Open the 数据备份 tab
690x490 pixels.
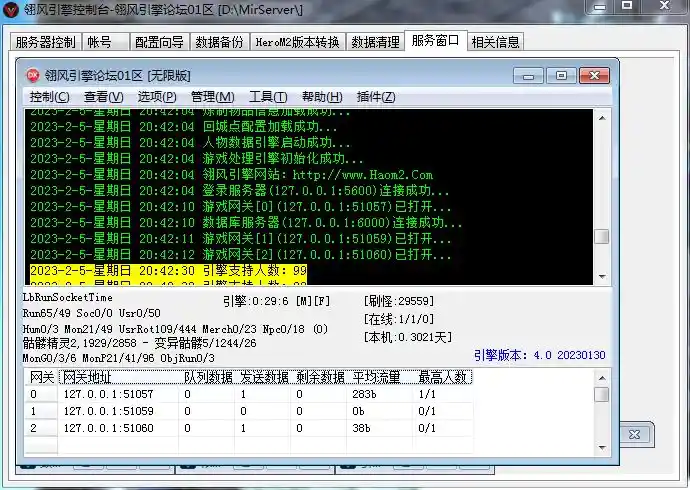pyautogui.click(x=220, y=42)
